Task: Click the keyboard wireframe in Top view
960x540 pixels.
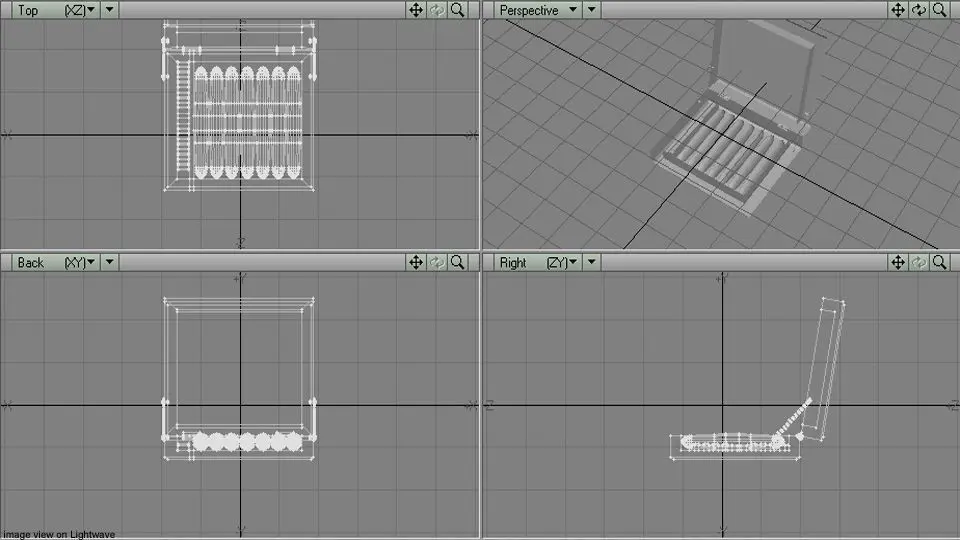Action: (247, 122)
